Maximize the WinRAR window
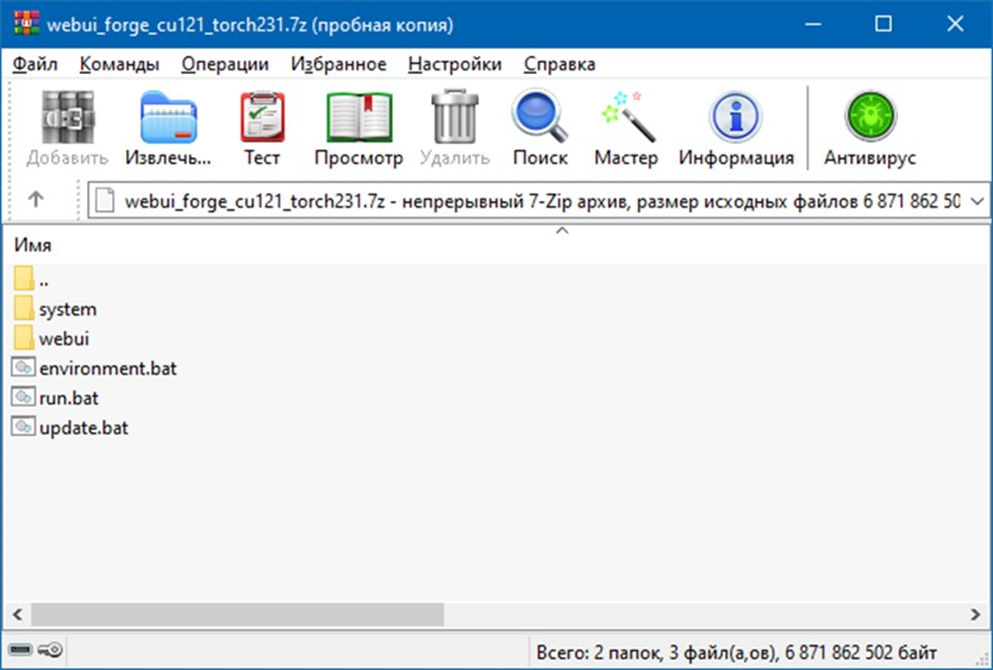The image size is (993, 670). (x=883, y=24)
